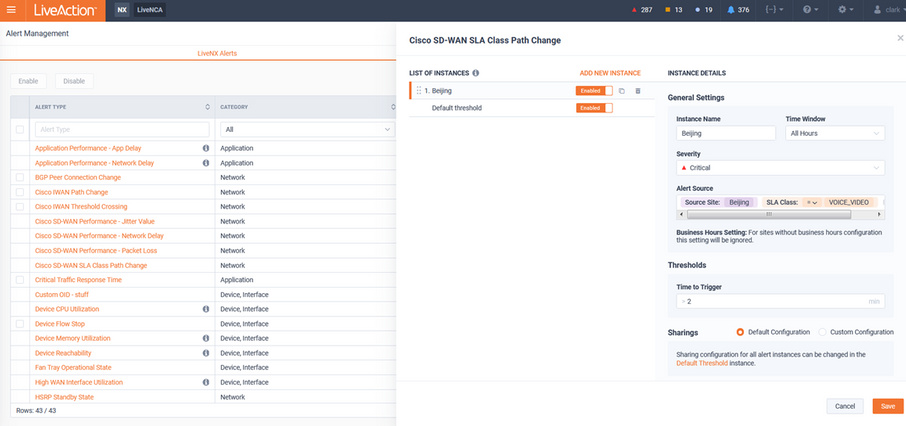Image resolution: width=906 pixels, height=426 pixels.
Task: Delete the Beijing instance
Action: pos(638,91)
